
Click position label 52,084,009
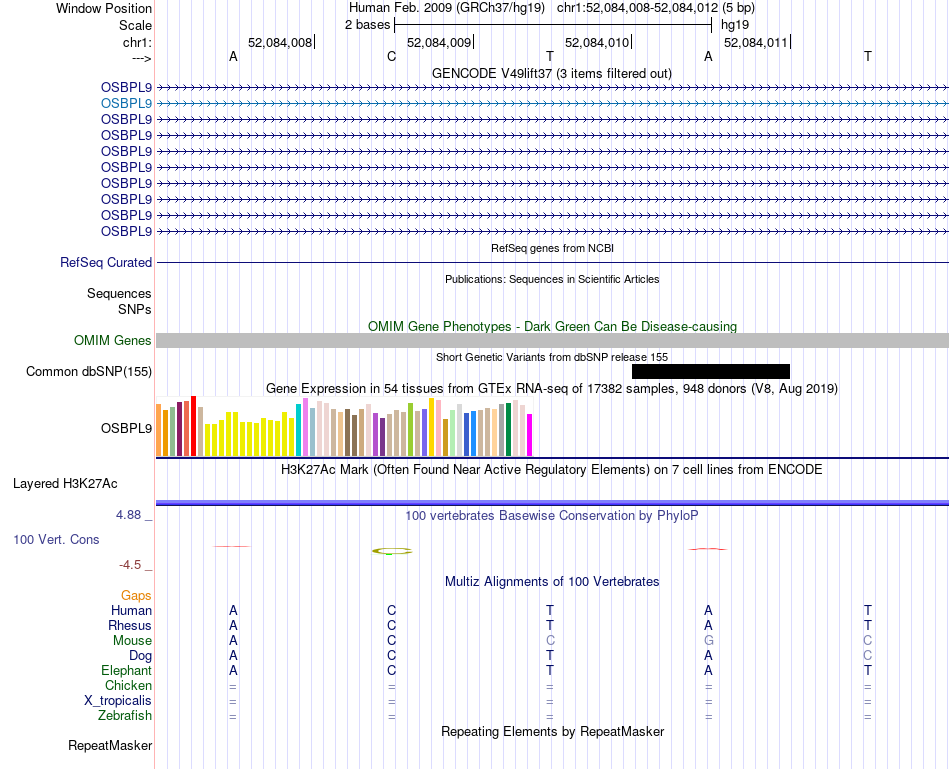tap(439, 42)
